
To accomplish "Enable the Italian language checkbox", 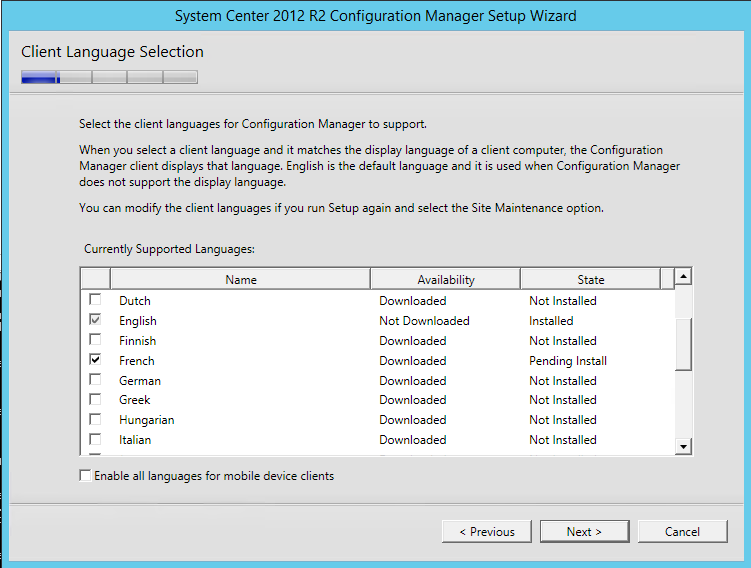I will click(95, 439).
